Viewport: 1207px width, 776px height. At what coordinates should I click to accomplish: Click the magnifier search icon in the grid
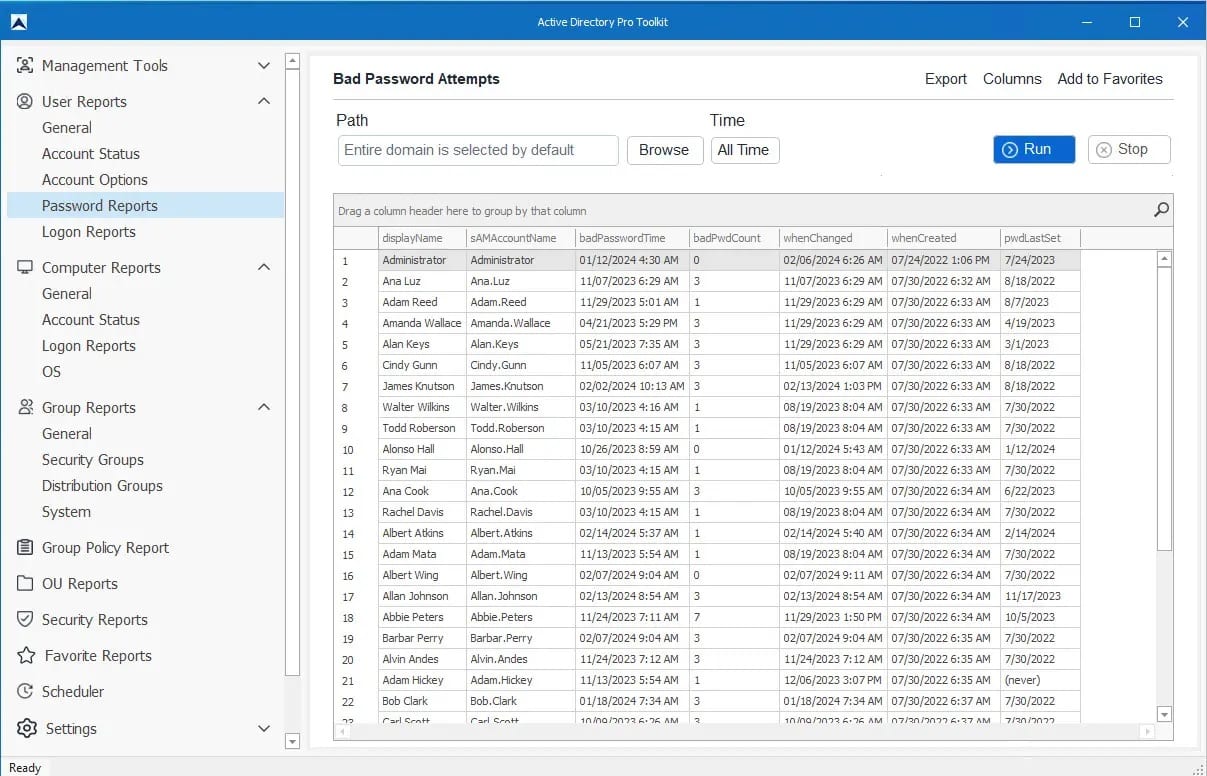tap(1161, 210)
